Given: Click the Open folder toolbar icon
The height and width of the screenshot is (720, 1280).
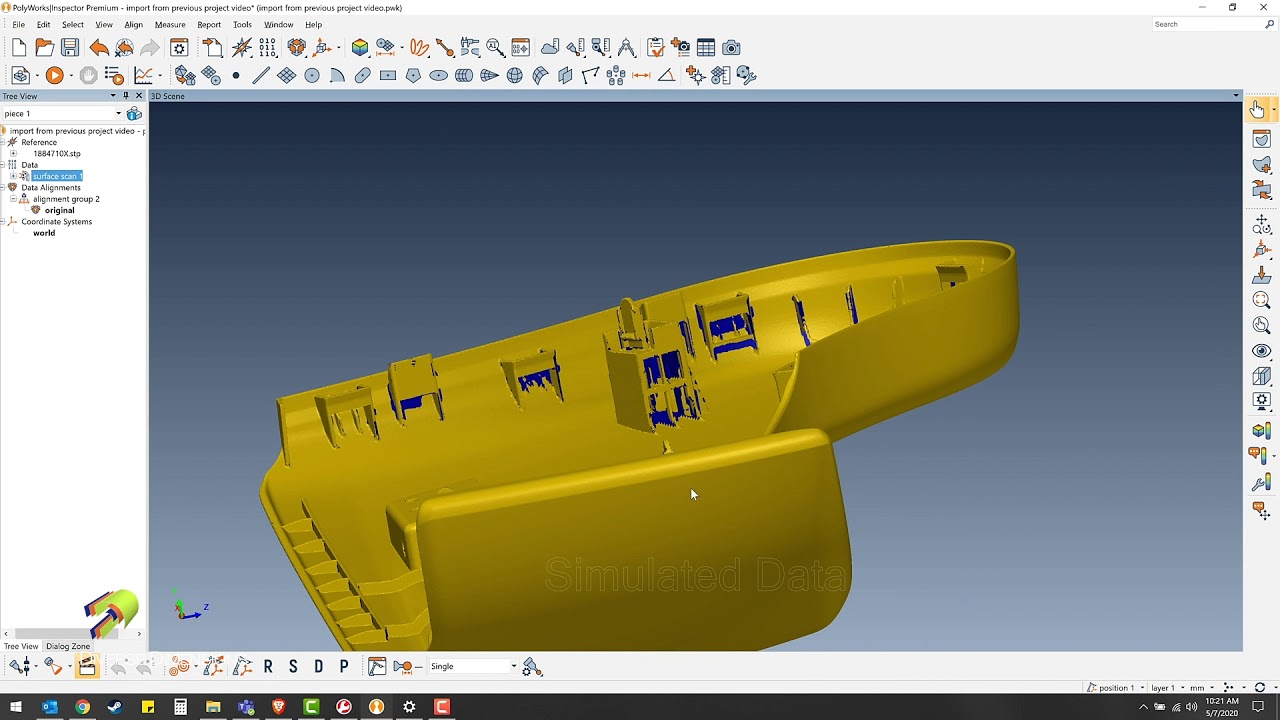Looking at the screenshot, I should 44,47.
